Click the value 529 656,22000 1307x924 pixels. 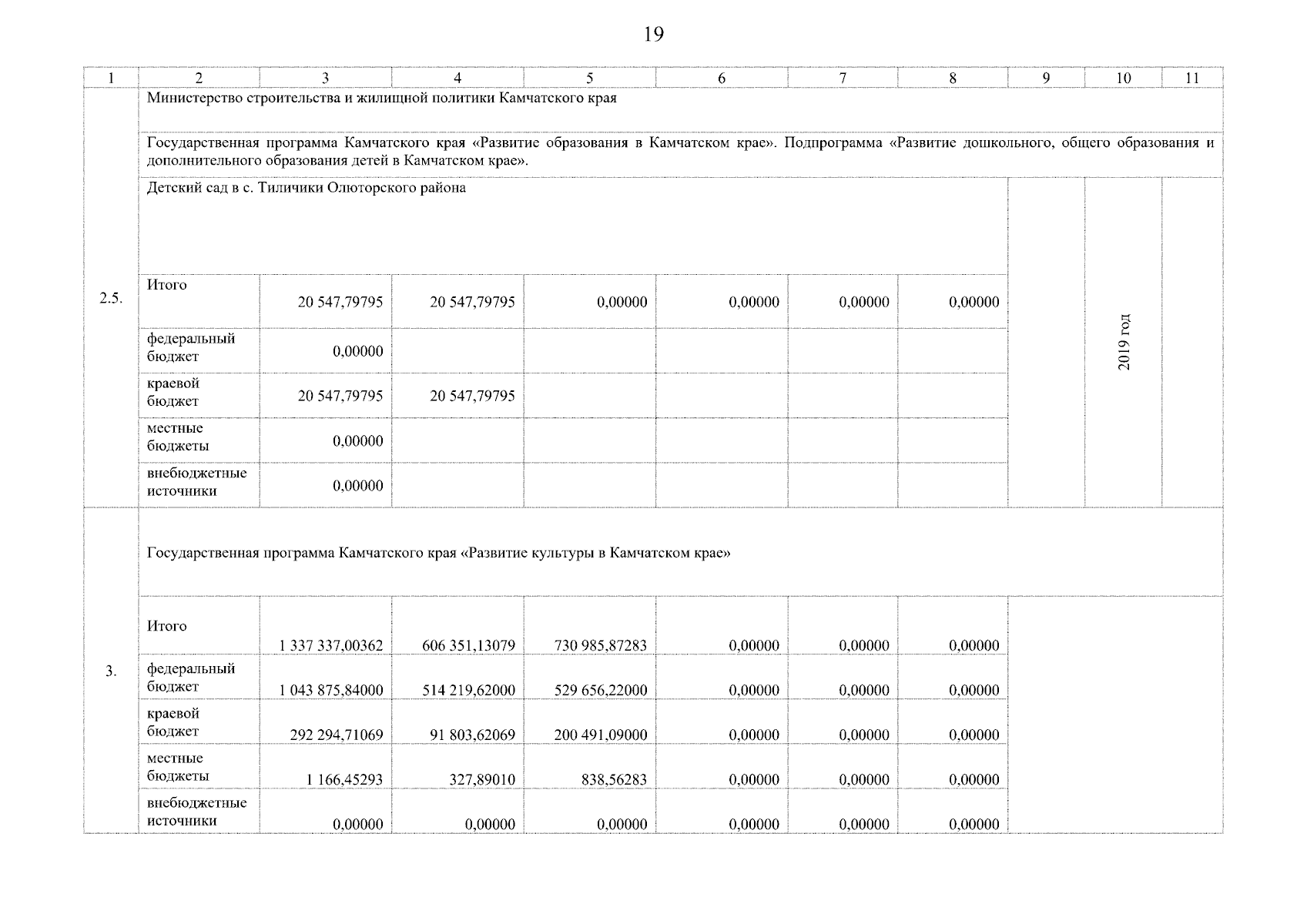pos(601,690)
